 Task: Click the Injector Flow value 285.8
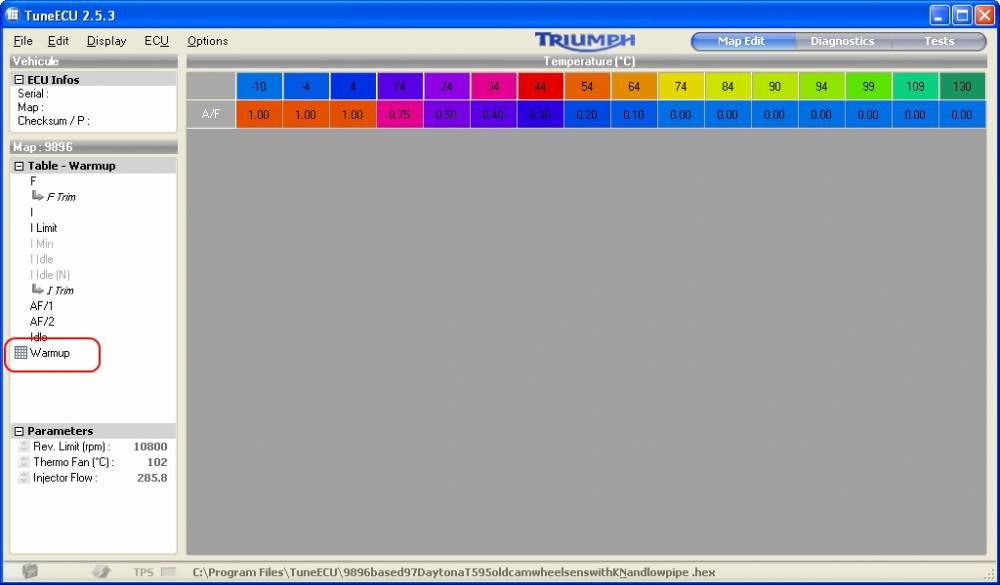(x=152, y=478)
